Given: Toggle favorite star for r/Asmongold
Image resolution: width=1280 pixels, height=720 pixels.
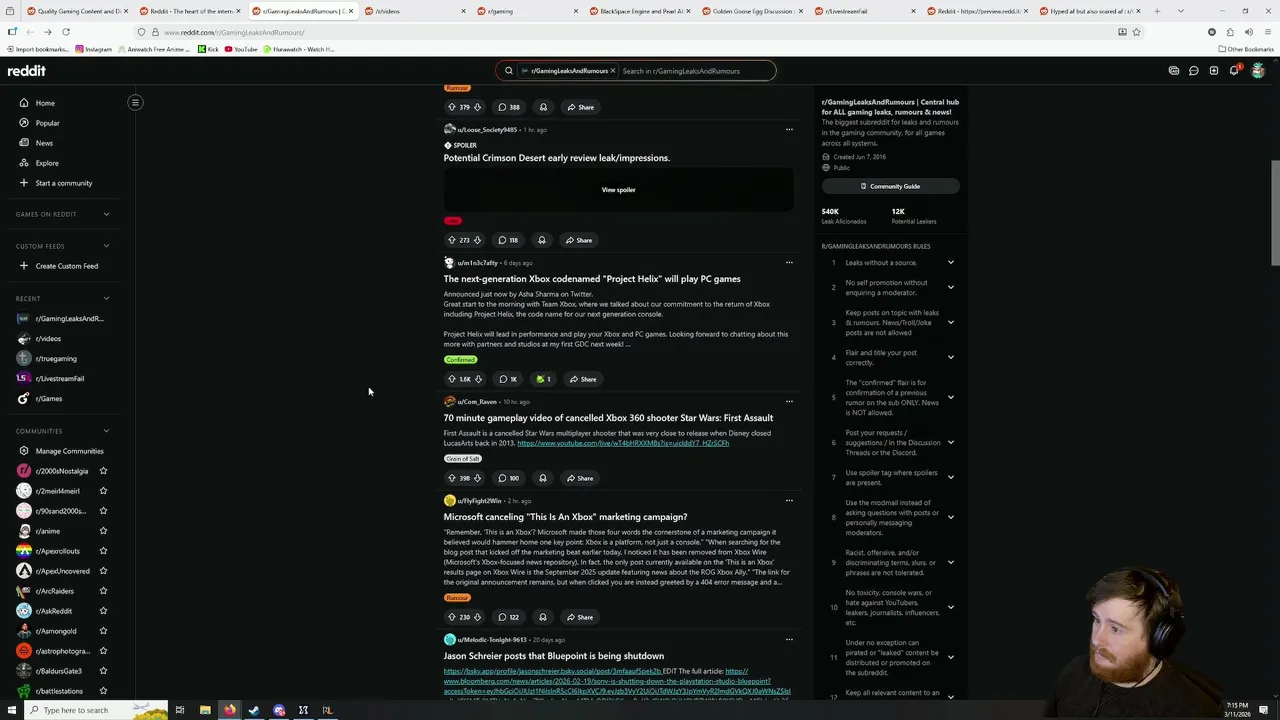Looking at the screenshot, I should (x=103, y=631).
